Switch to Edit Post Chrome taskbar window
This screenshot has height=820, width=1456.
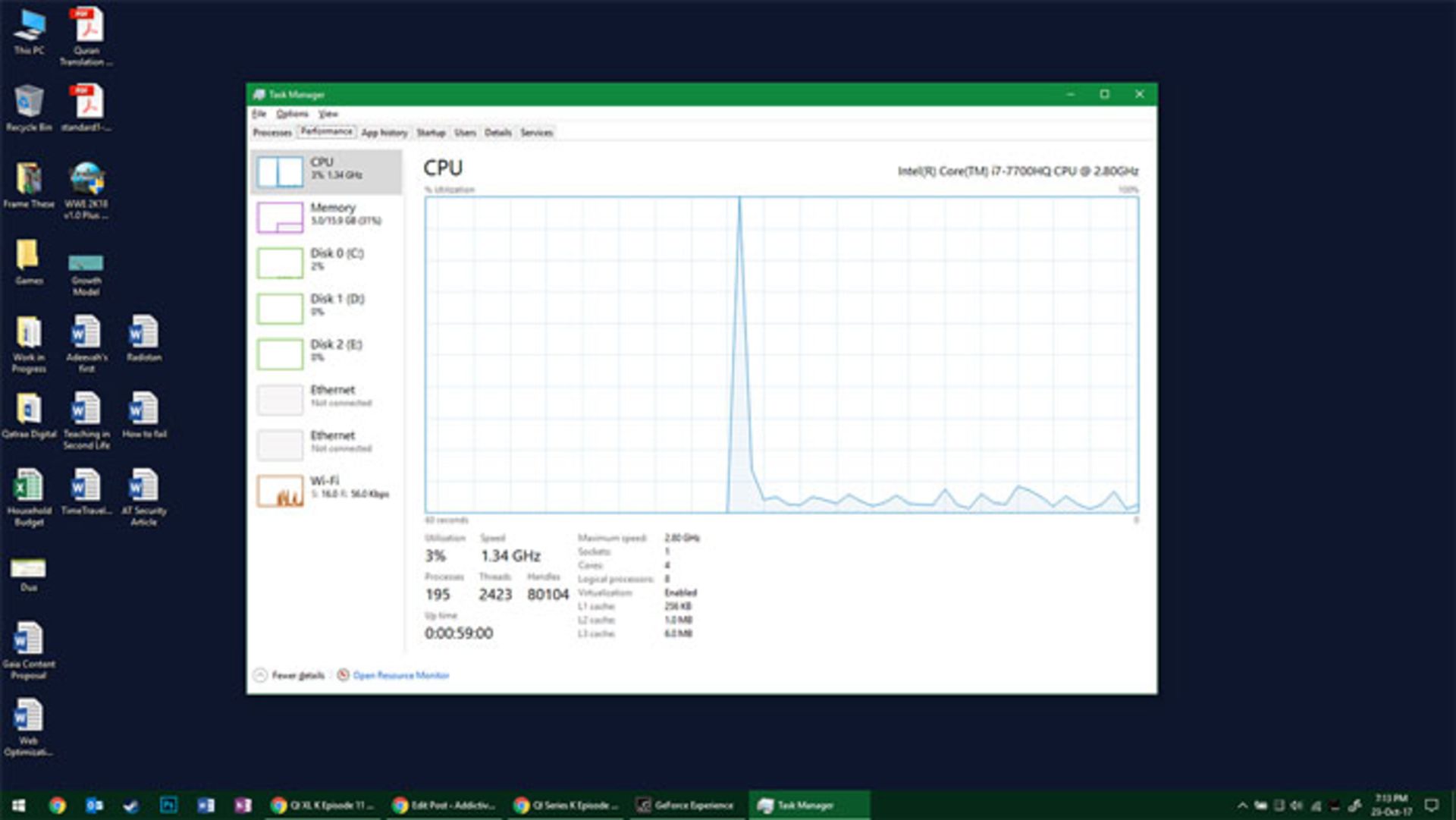(444, 805)
